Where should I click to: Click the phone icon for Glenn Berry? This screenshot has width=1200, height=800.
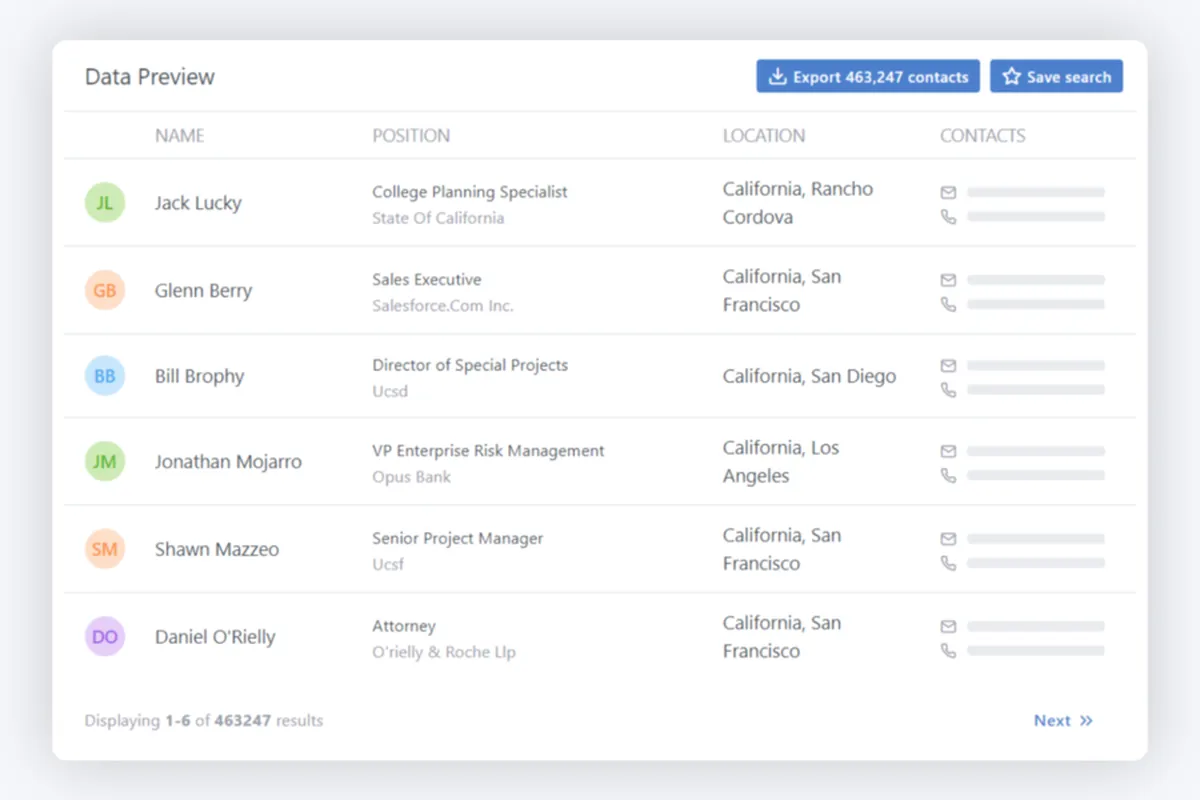[948, 305]
